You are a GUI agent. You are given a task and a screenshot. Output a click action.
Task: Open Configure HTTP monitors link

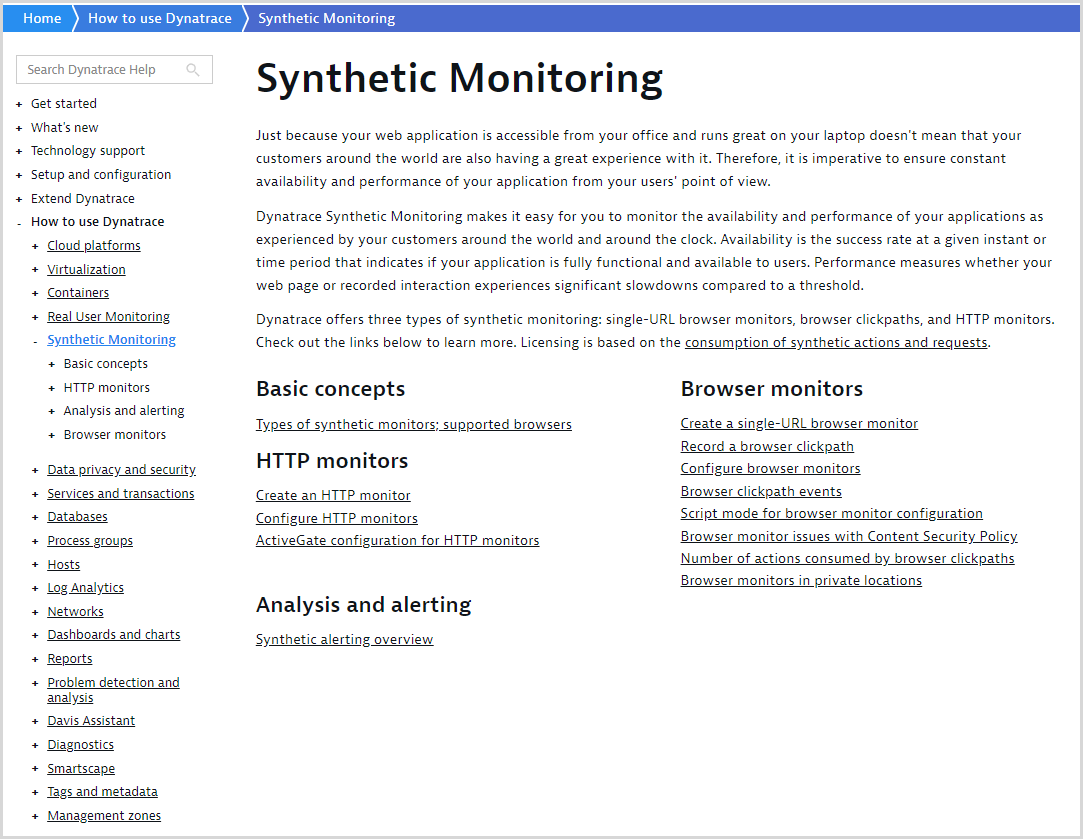click(336, 519)
